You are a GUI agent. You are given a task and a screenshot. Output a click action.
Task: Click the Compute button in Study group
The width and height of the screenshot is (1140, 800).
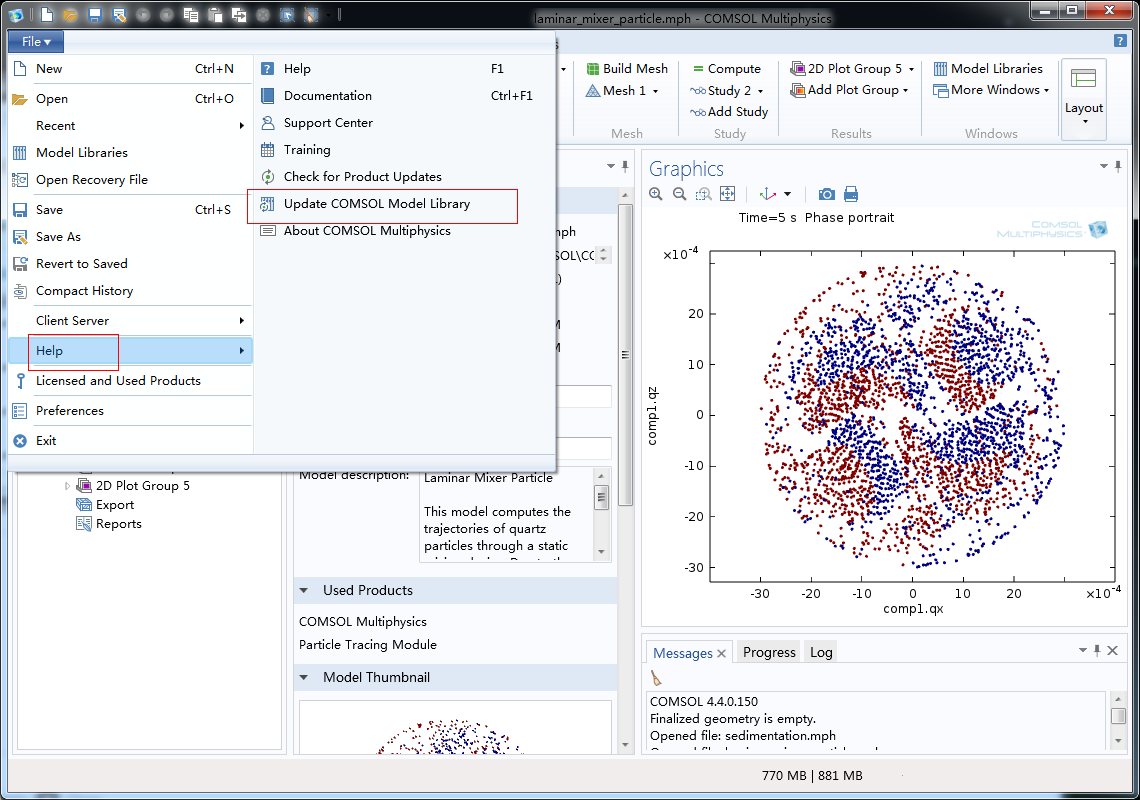point(726,69)
